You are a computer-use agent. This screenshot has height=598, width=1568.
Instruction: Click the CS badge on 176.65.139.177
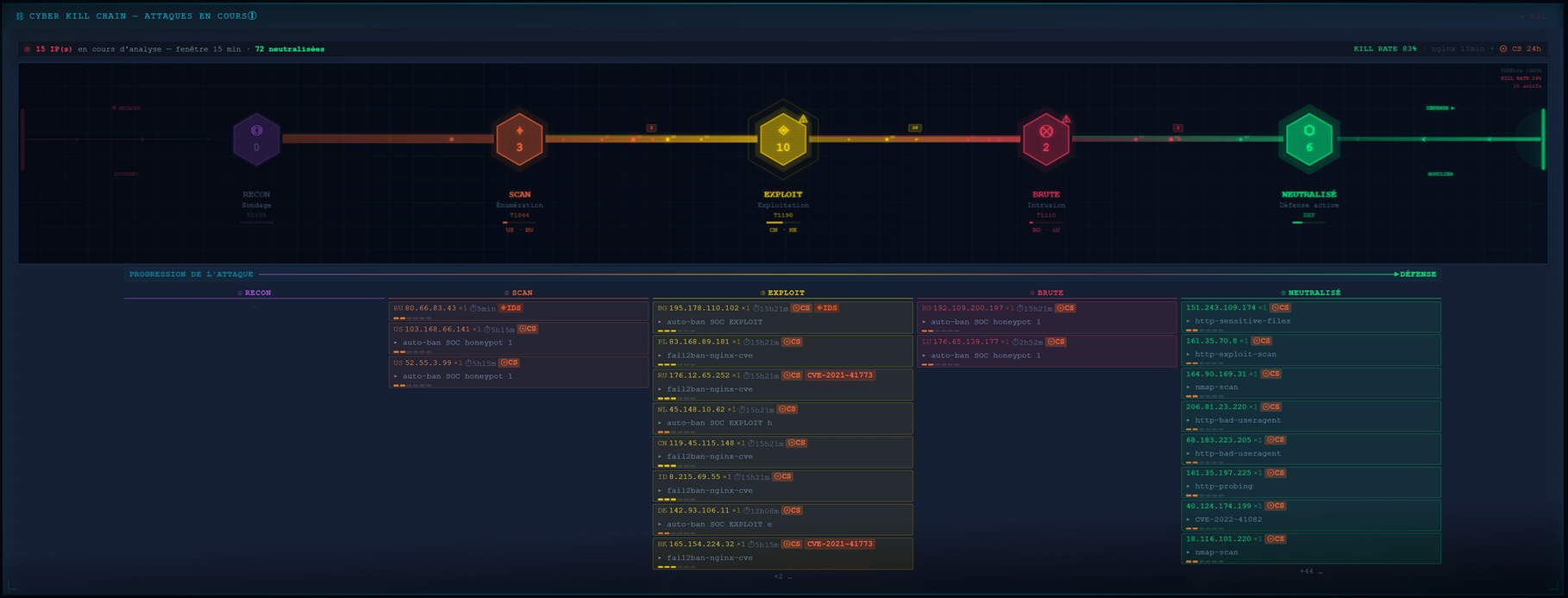point(1056,342)
